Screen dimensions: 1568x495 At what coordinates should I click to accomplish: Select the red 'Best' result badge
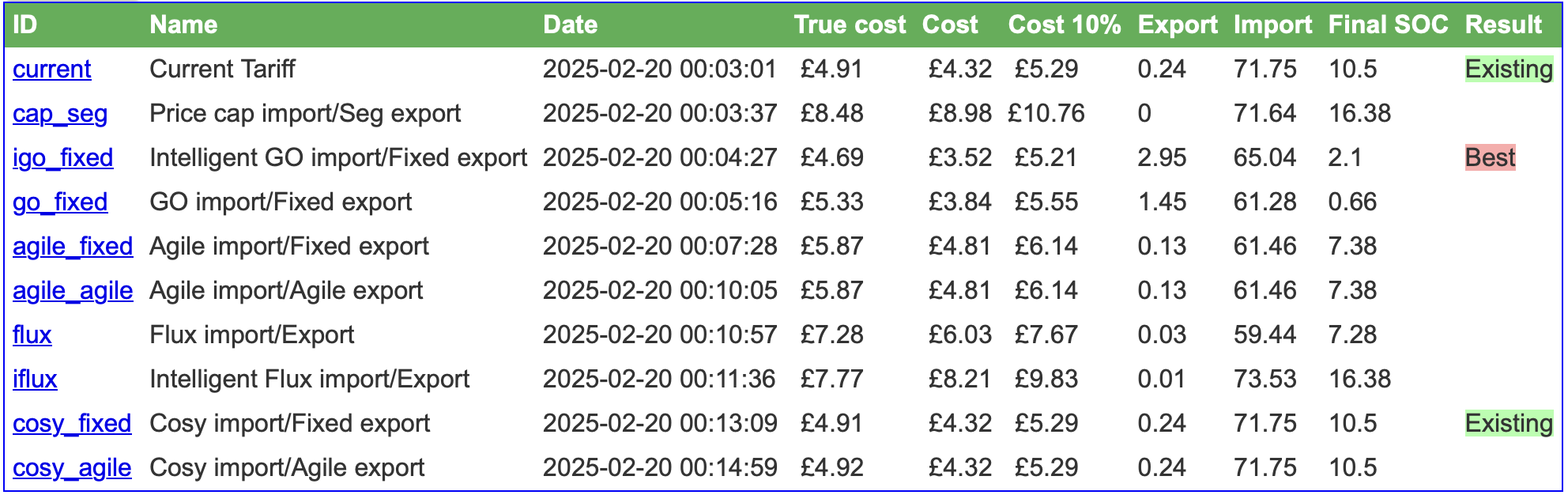tap(1490, 158)
